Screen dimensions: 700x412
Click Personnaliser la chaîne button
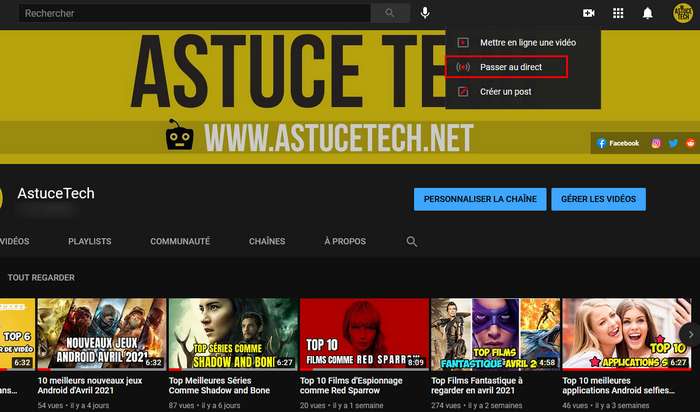480,199
